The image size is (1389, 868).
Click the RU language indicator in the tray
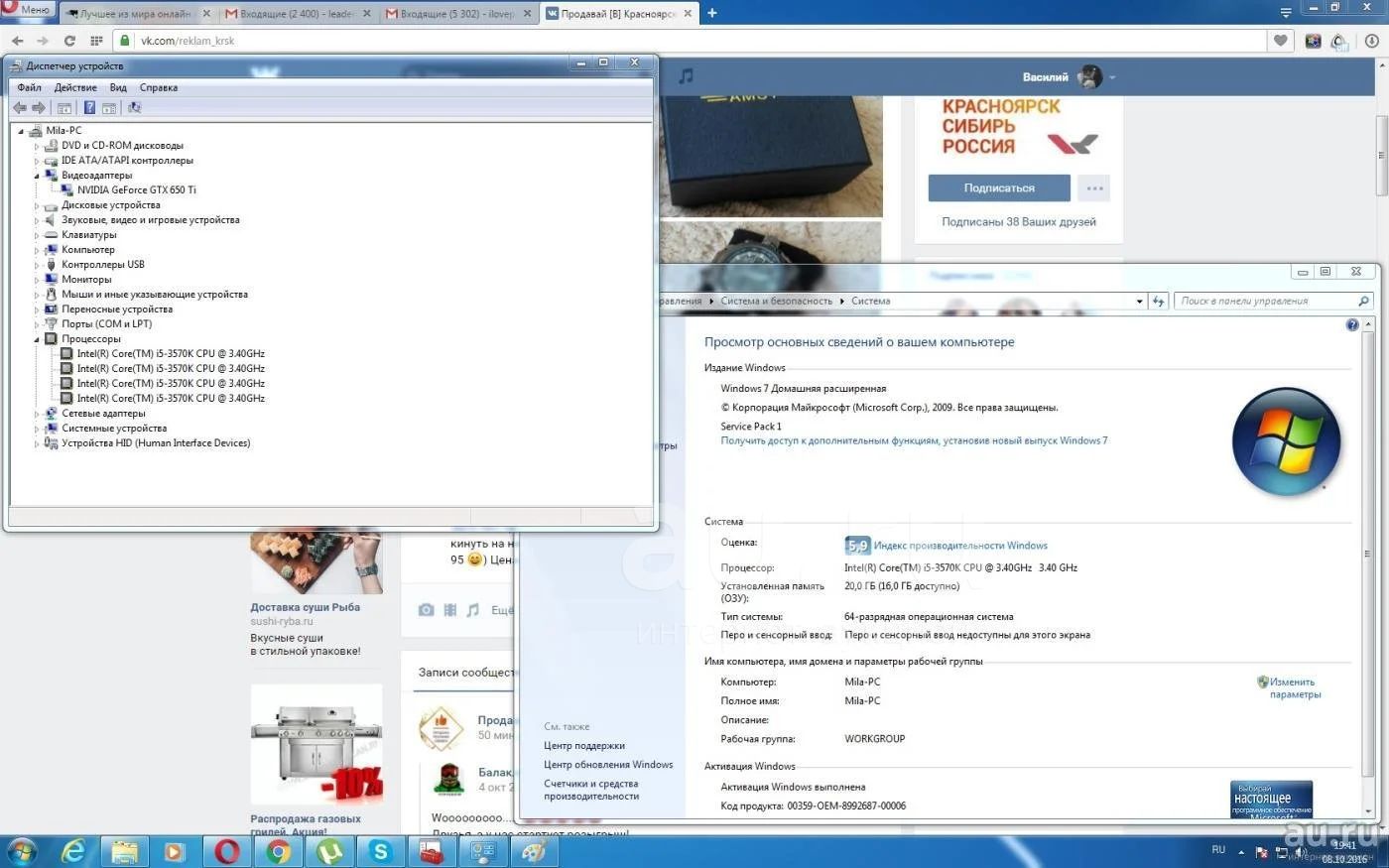[x=1218, y=850]
